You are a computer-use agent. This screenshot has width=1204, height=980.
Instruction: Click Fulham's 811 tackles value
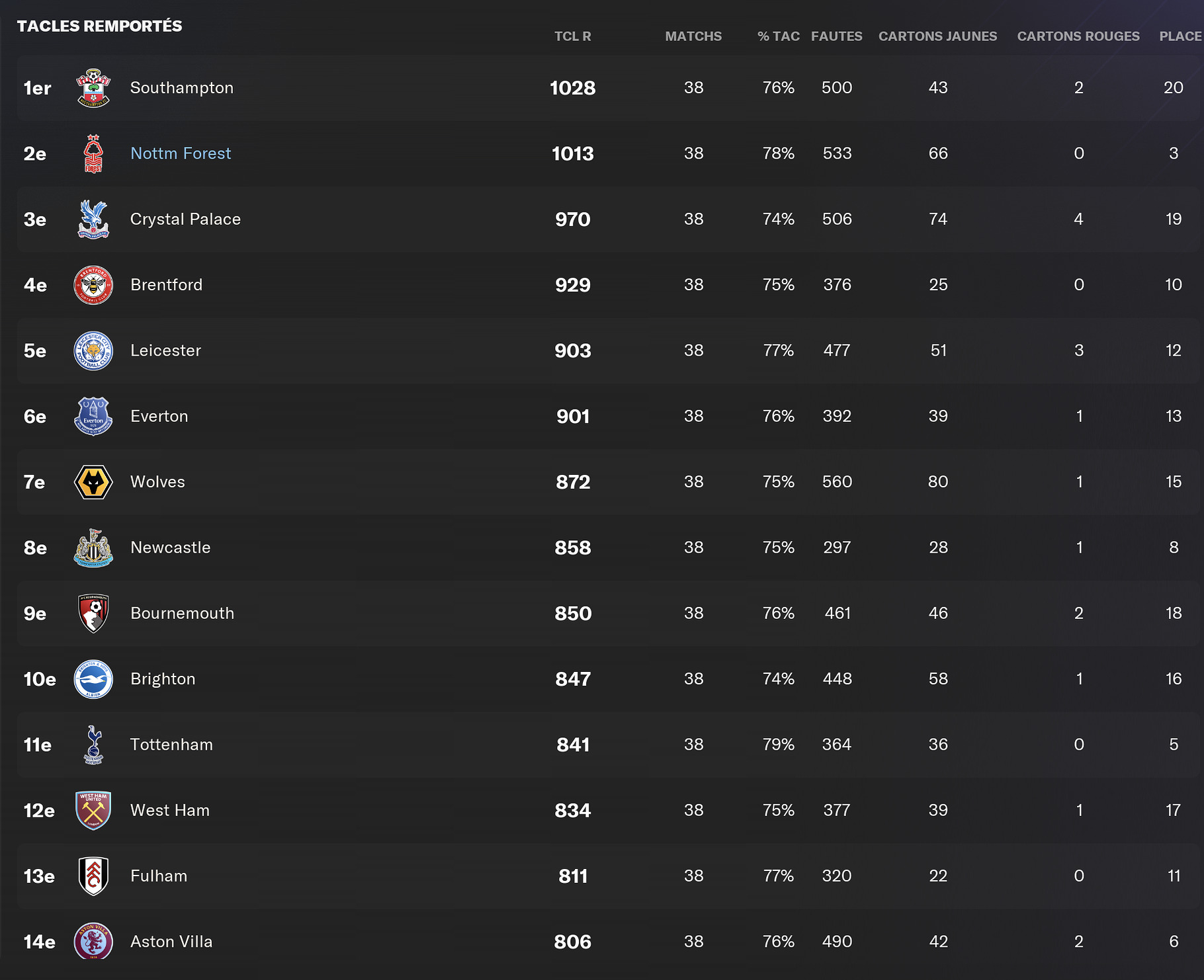pyautogui.click(x=573, y=876)
